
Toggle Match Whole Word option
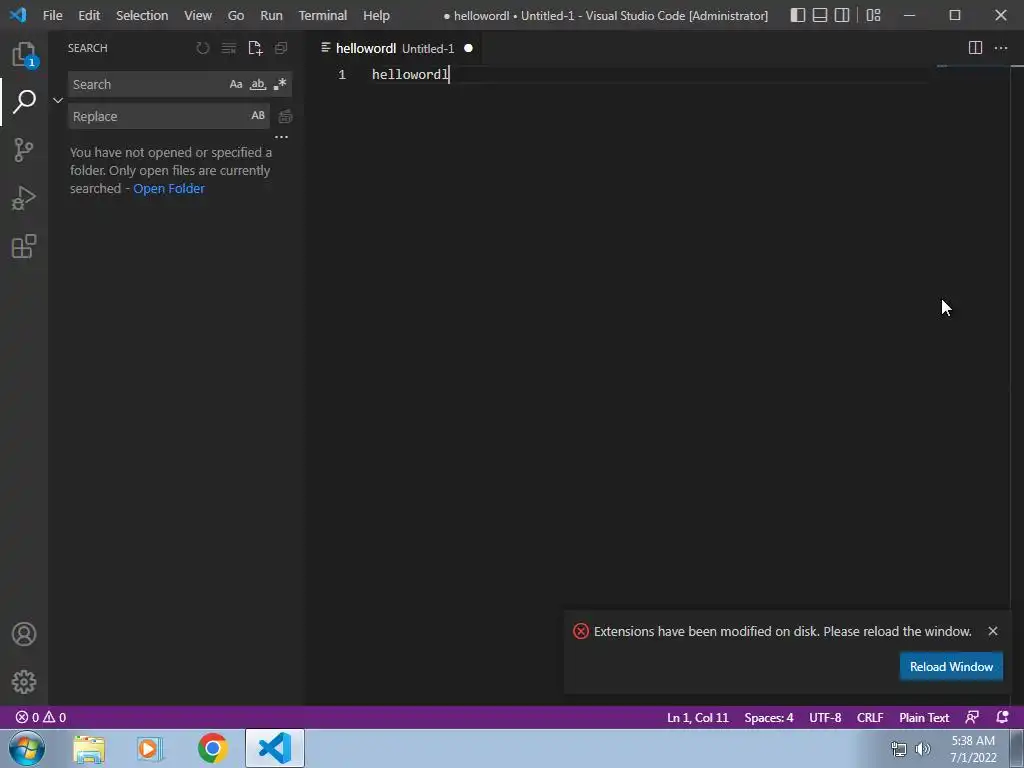pos(258,84)
